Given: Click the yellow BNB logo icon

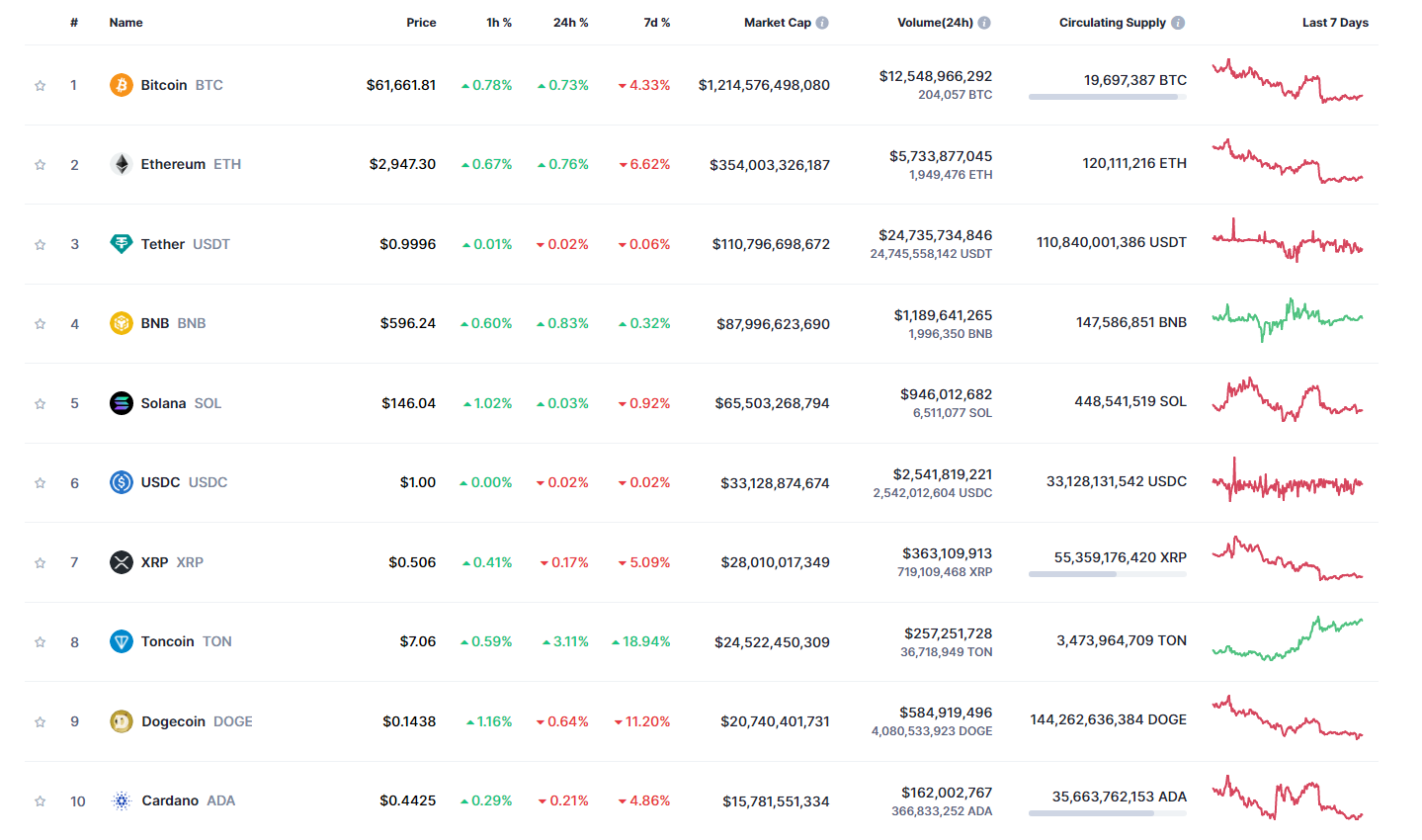Looking at the screenshot, I should pyautogui.click(x=121, y=323).
